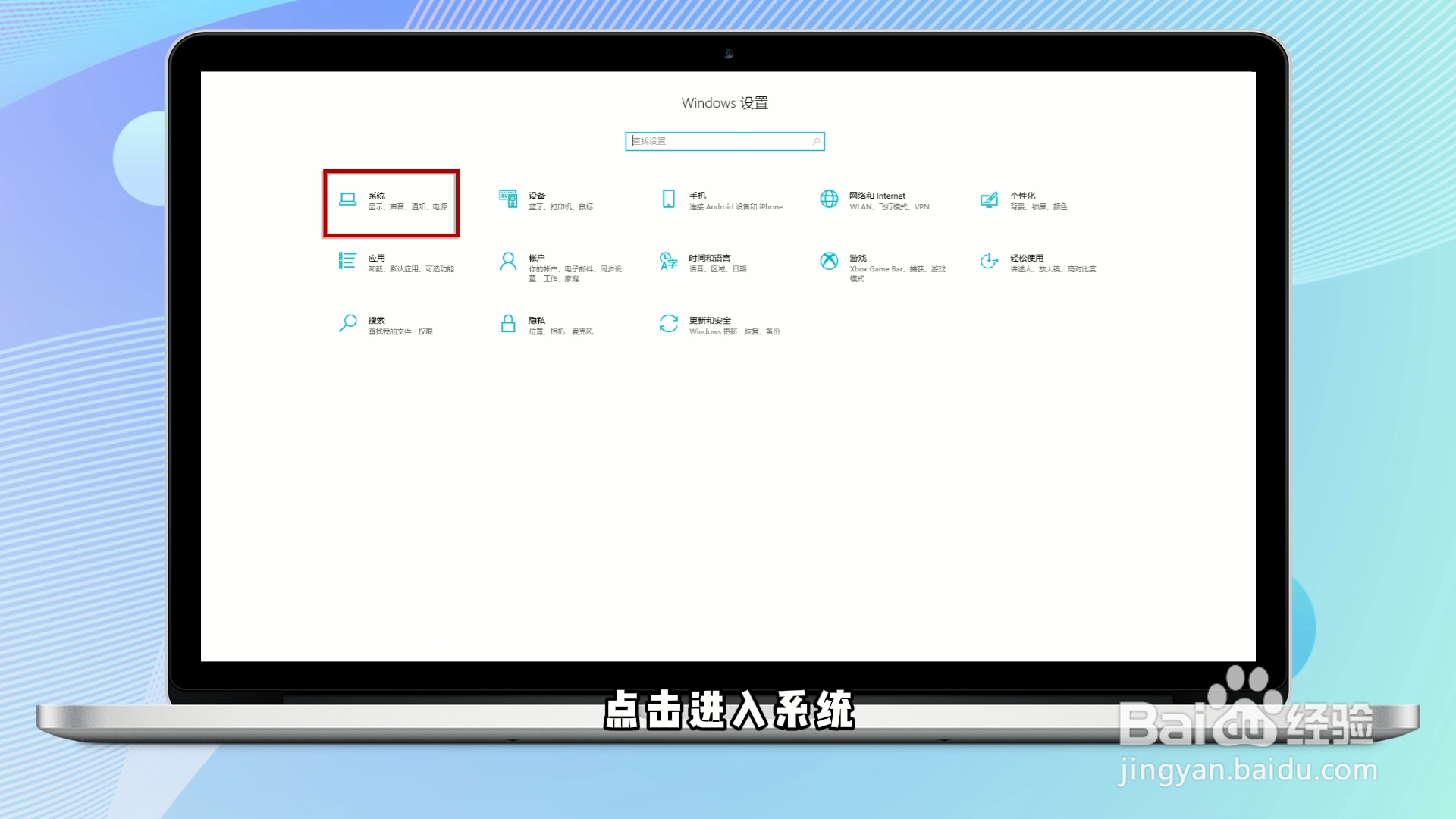Click description Xbox Game Bar、捕获、游戏模式
The height and width of the screenshot is (819, 1456).
[x=898, y=274]
